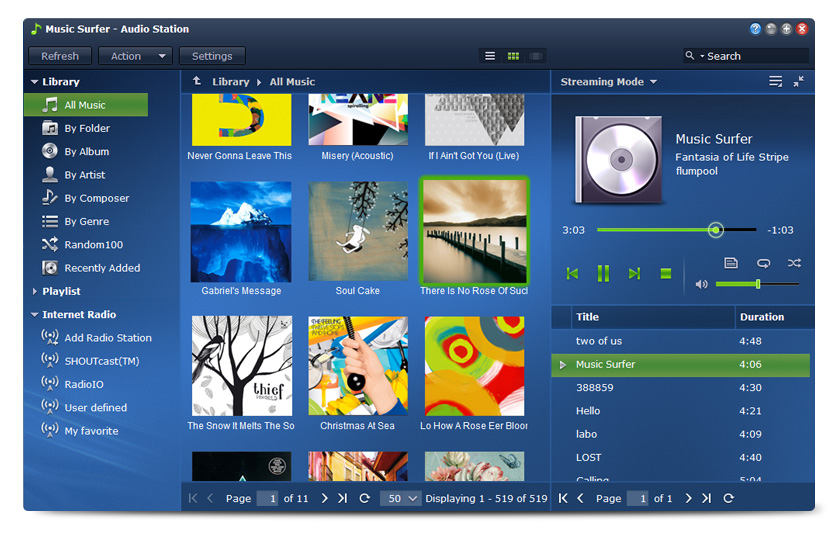The image size is (837, 540).
Task: Click the All Music breadcrumb
Action: click(x=292, y=82)
